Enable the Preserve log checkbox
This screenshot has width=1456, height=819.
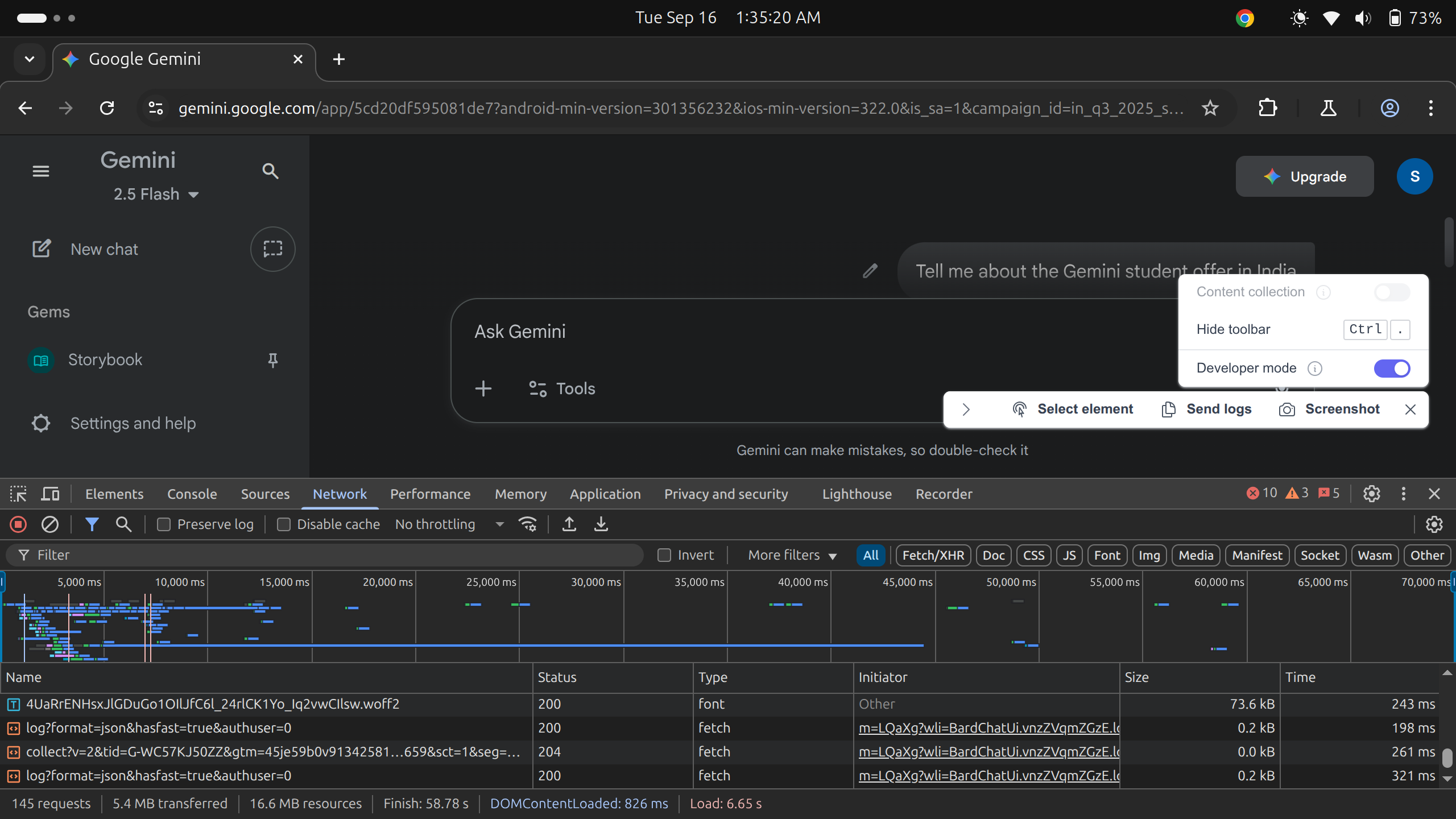click(x=164, y=524)
